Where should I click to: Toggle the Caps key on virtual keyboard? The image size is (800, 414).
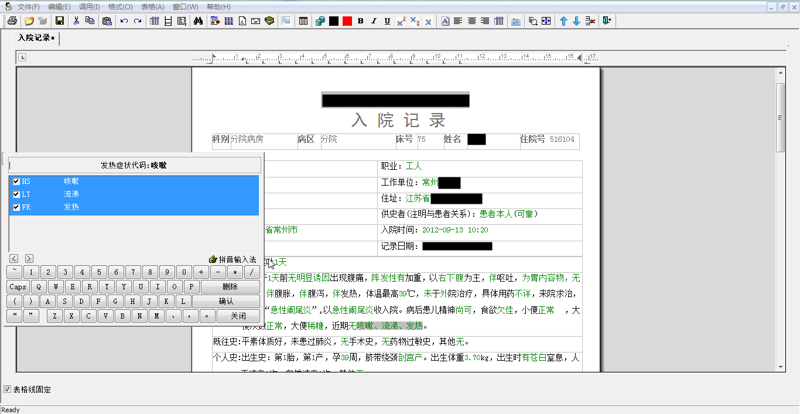(x=18, y=287)
